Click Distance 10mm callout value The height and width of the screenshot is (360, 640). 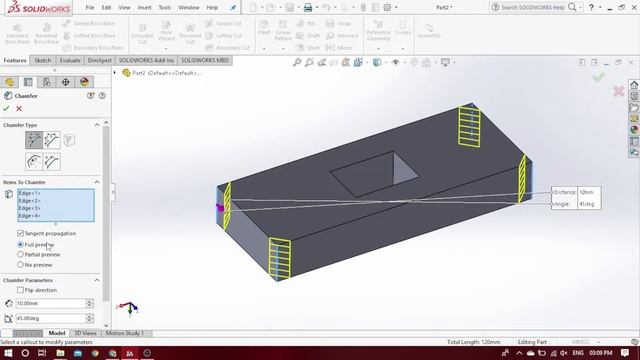click(x=588, y=192)
